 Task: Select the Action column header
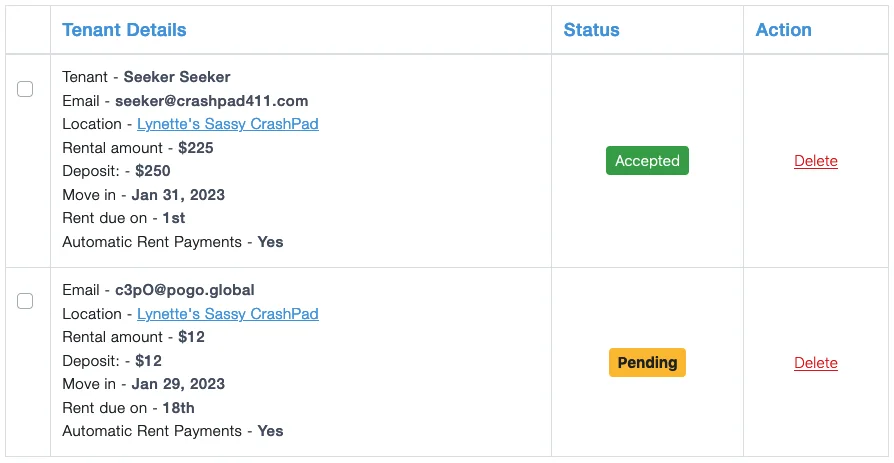click(783, 30)
